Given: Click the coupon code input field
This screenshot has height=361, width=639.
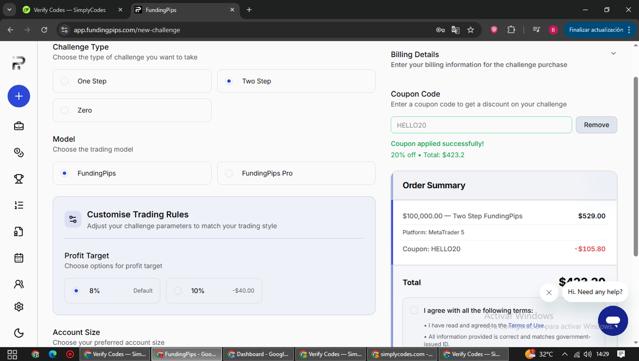Looking at the screenshot, I should click(x=481, y=125).
